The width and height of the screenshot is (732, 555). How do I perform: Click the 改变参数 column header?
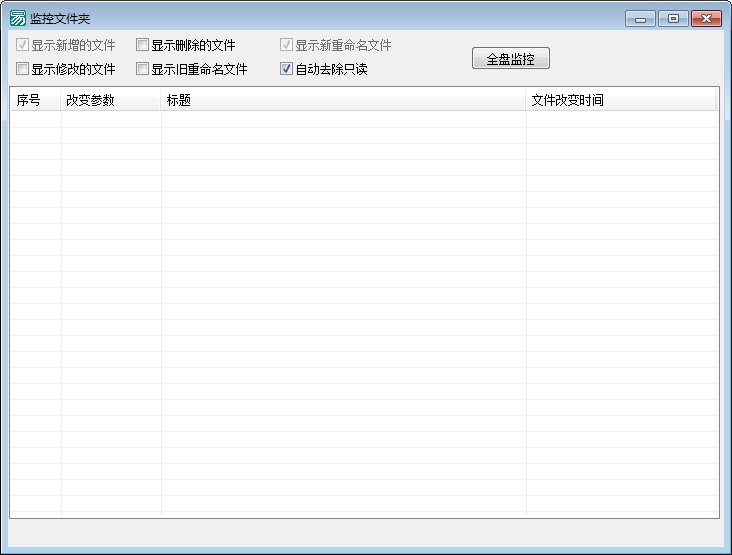111,100
